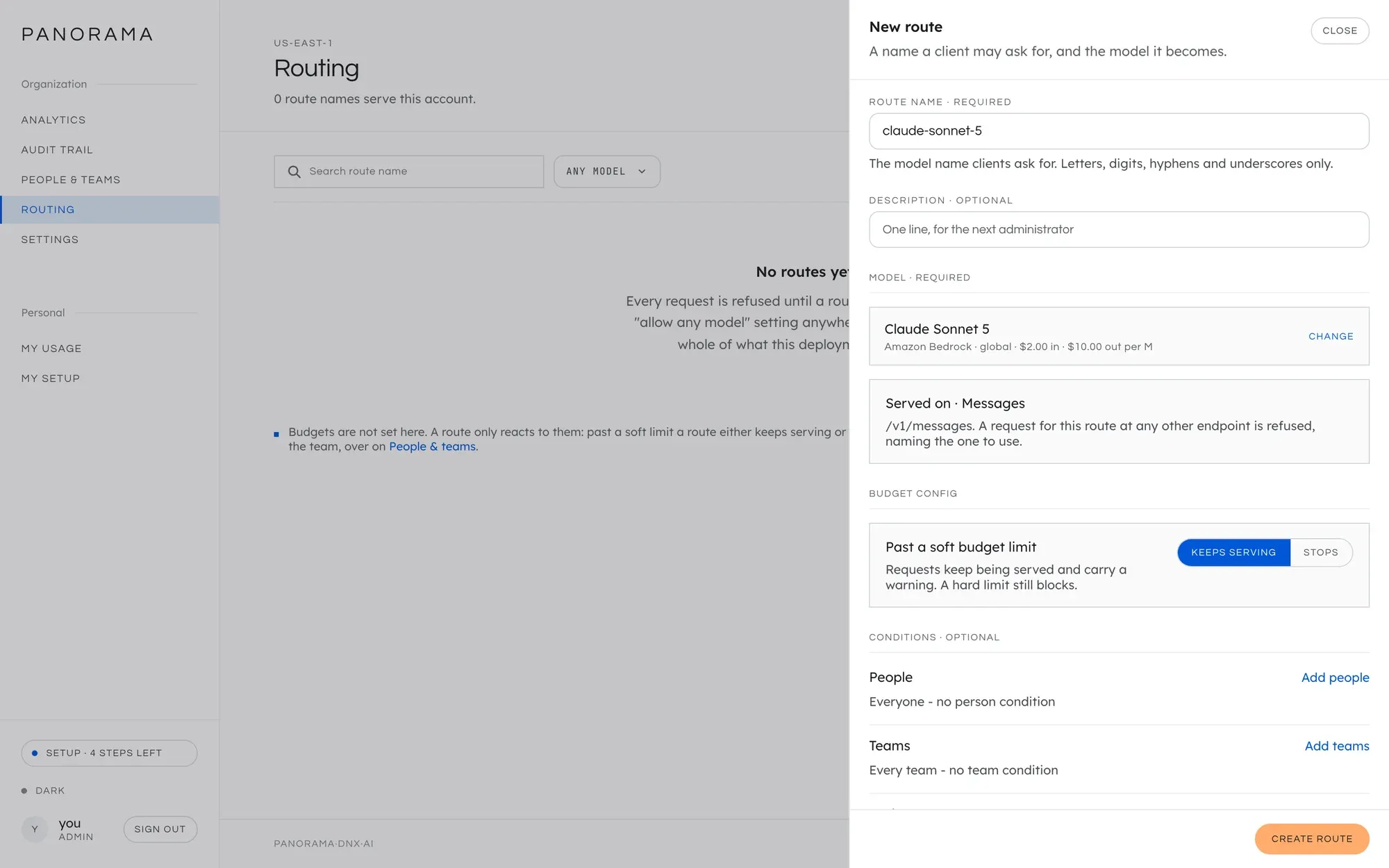Click the search magnifier icon
The image size is (1389, 868).
coord(294,172)
